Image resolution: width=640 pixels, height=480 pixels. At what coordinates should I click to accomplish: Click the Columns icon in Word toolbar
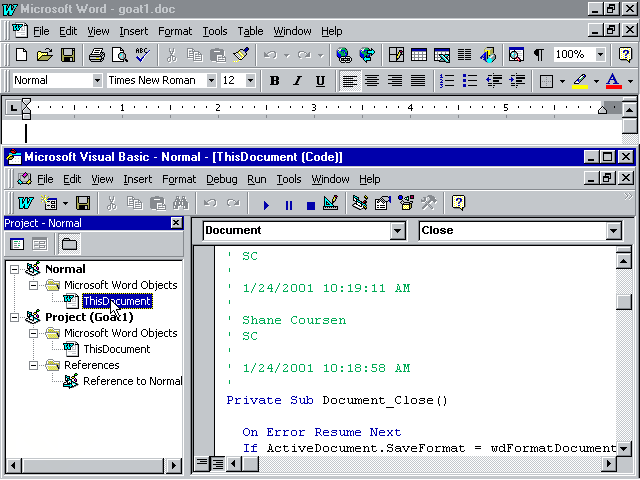click(x=464, y=55)
